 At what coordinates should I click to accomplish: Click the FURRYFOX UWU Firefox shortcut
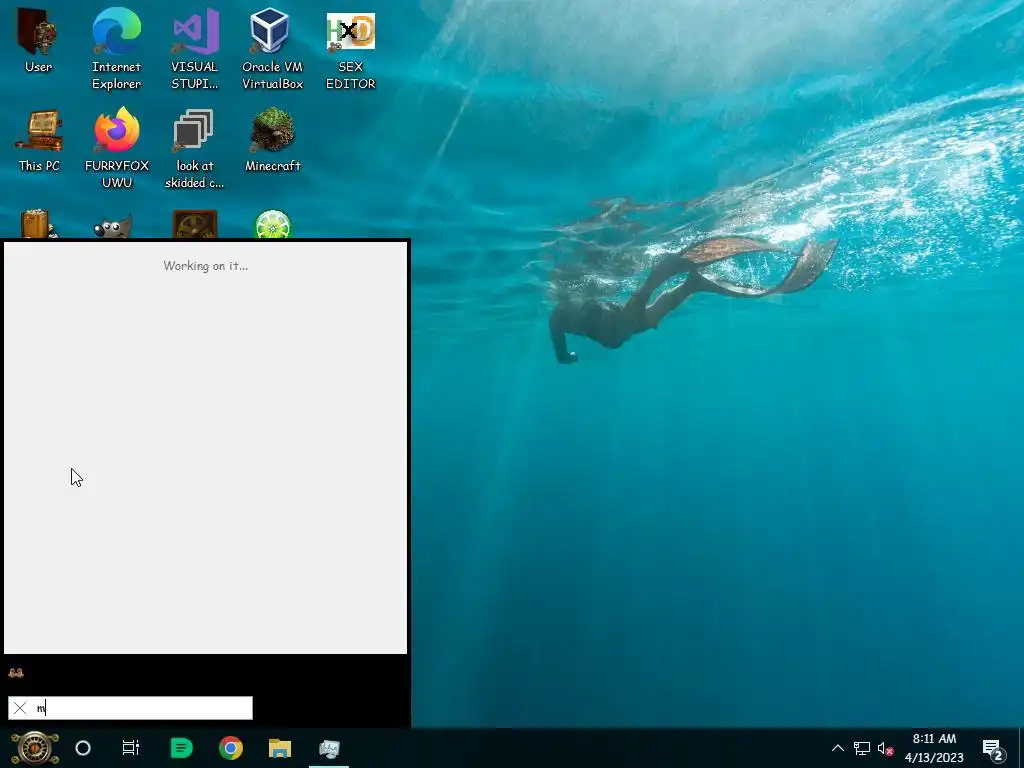coord(117,148)
